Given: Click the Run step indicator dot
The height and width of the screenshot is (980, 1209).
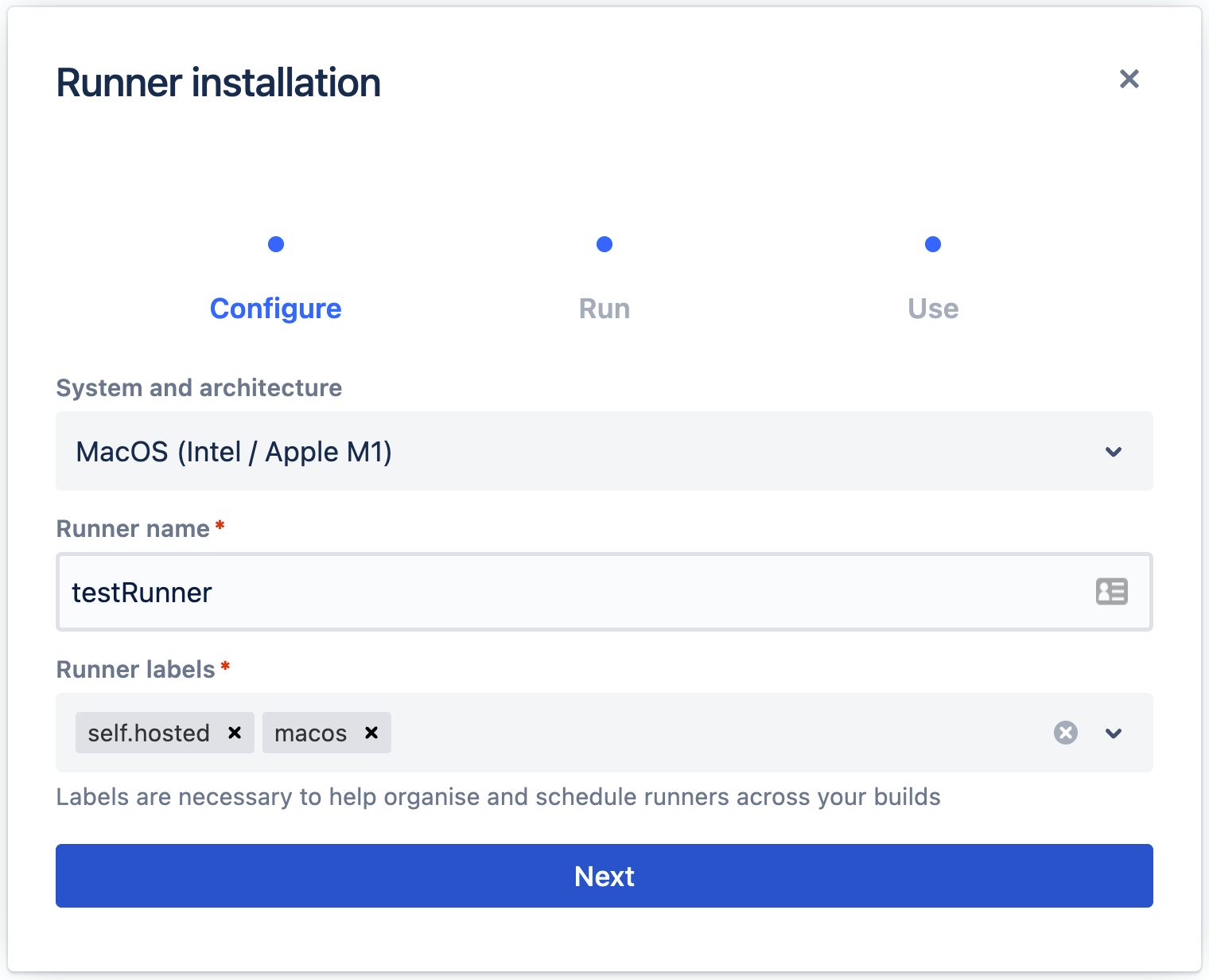Looking at the screenshot, I should click(604, 244).
